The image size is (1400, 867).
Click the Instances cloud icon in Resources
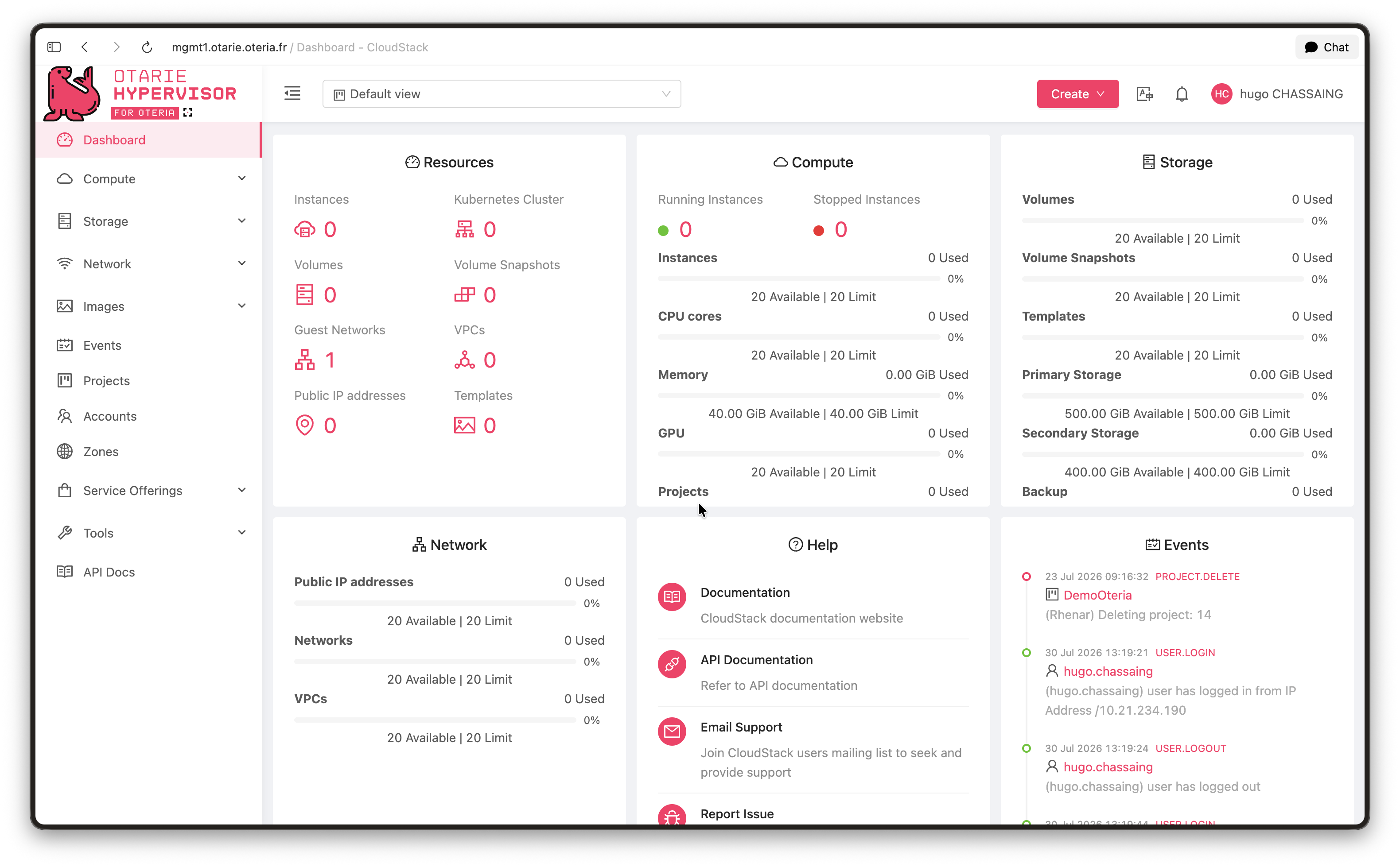point(304,229)
